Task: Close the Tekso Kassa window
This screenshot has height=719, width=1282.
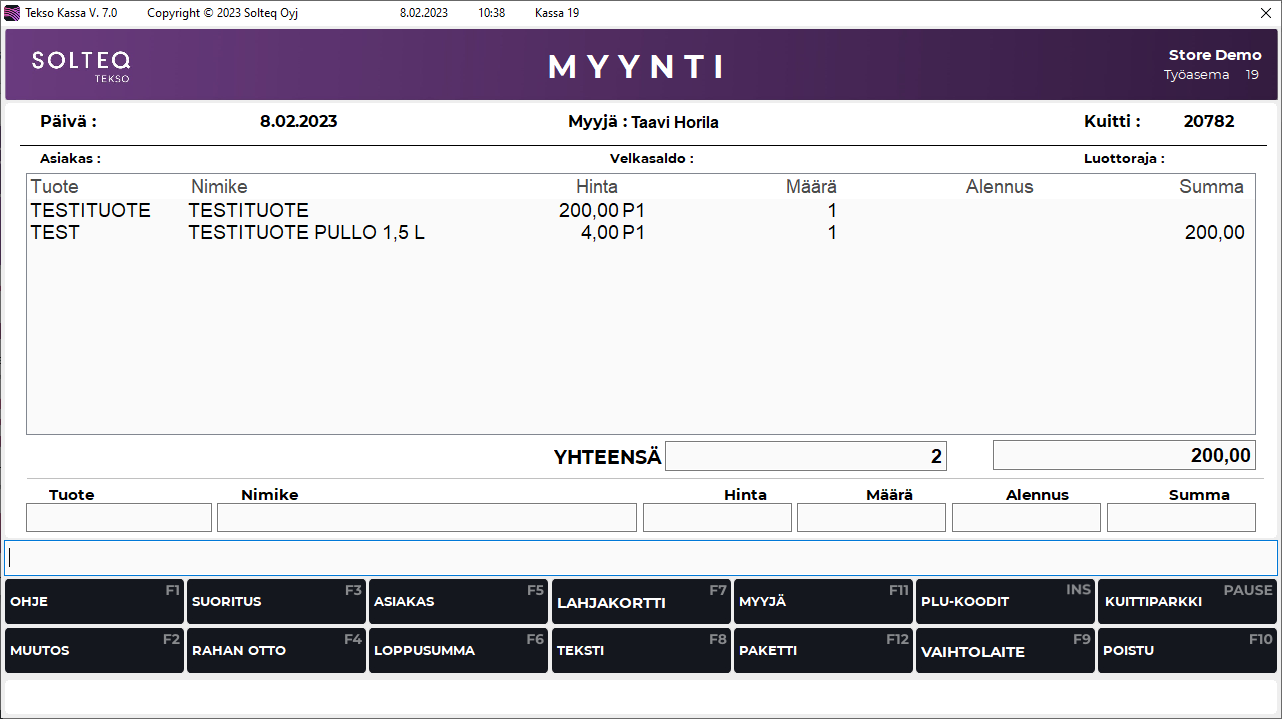Action: pos(1265,13)
